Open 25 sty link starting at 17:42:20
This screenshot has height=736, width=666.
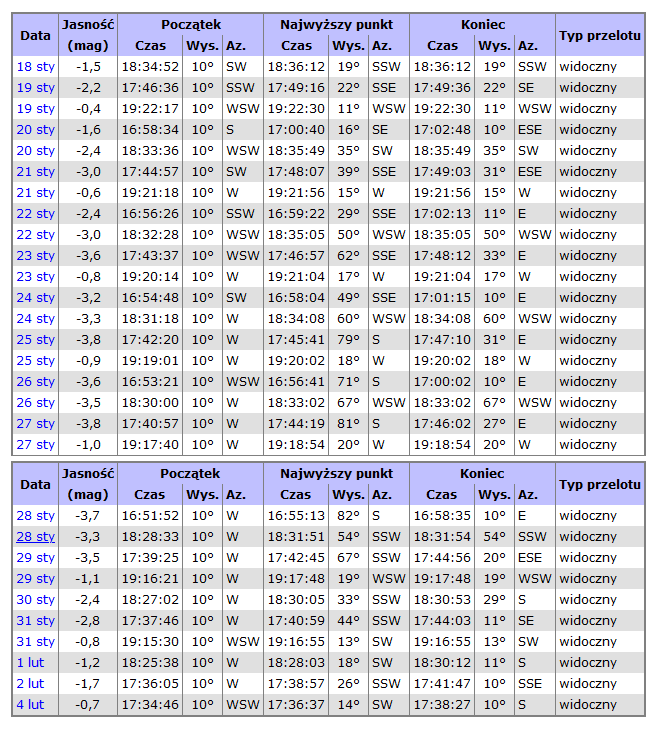[36, 340]
